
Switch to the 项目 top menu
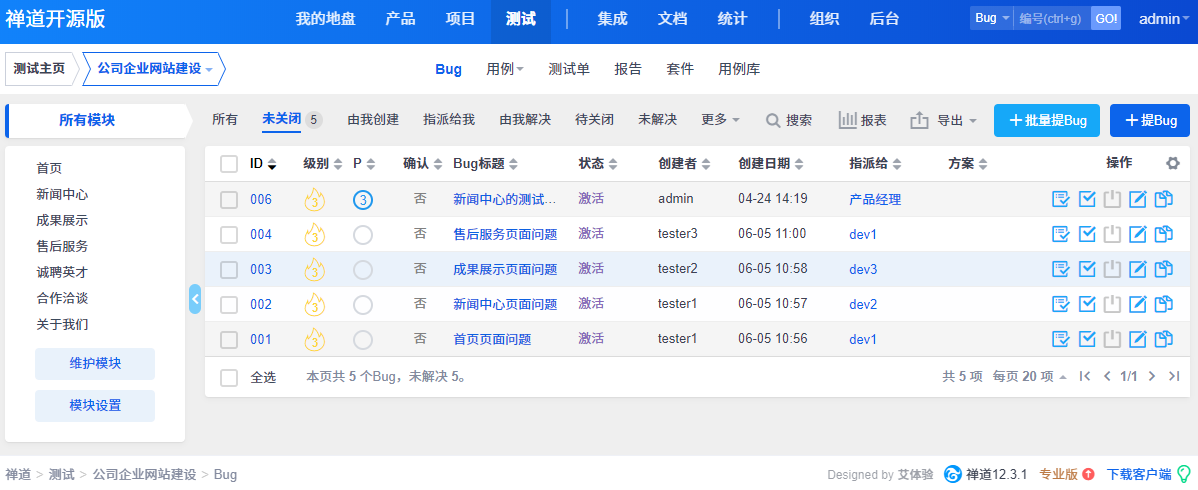pos(460,19)
